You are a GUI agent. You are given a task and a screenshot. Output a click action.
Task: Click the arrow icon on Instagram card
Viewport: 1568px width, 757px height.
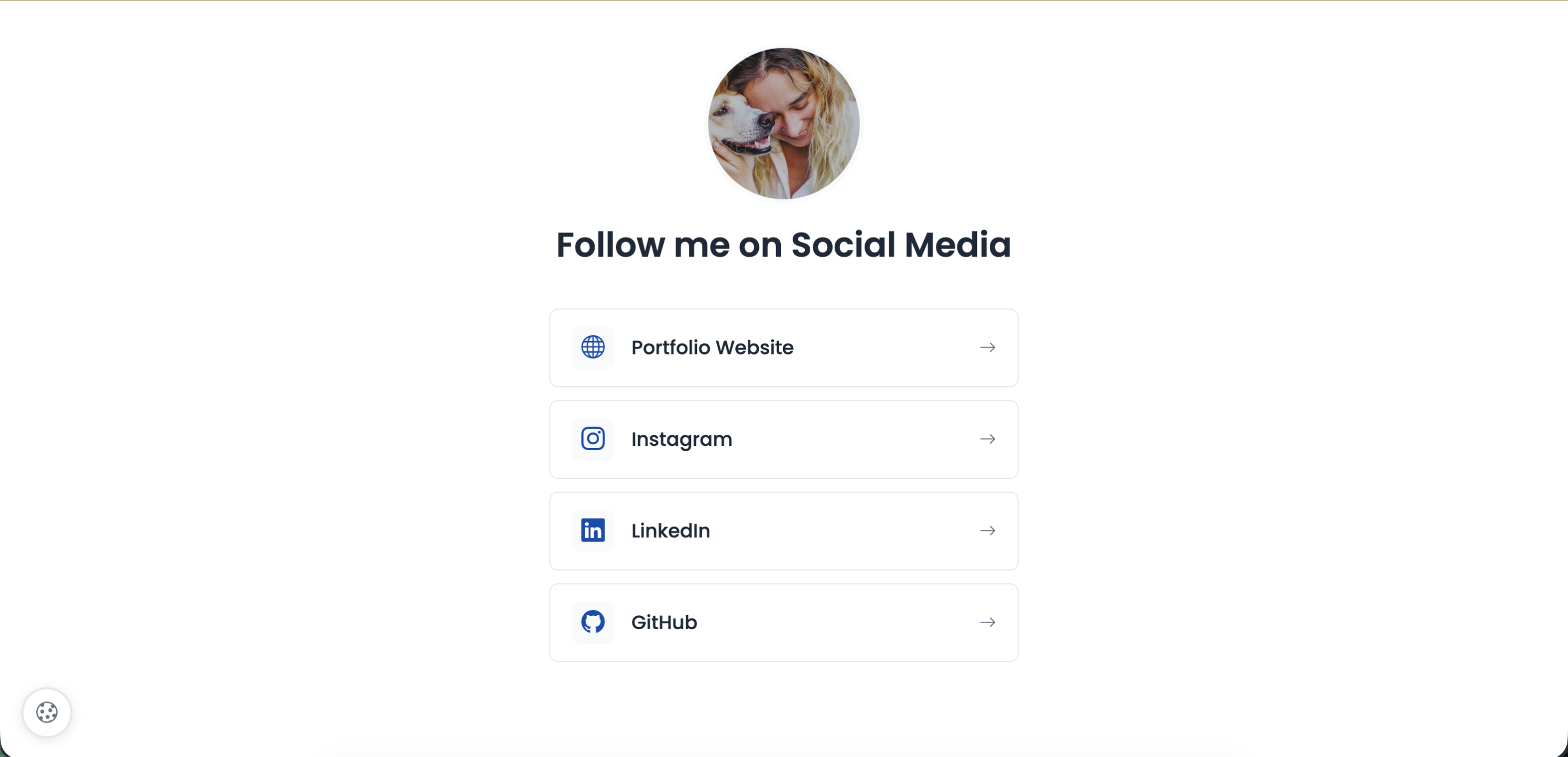click(988, 438)
